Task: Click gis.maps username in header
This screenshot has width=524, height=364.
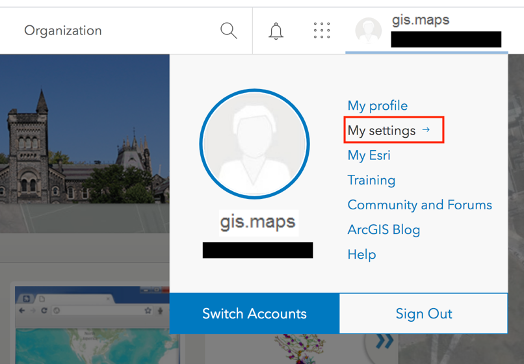Action: coord(420,20)
